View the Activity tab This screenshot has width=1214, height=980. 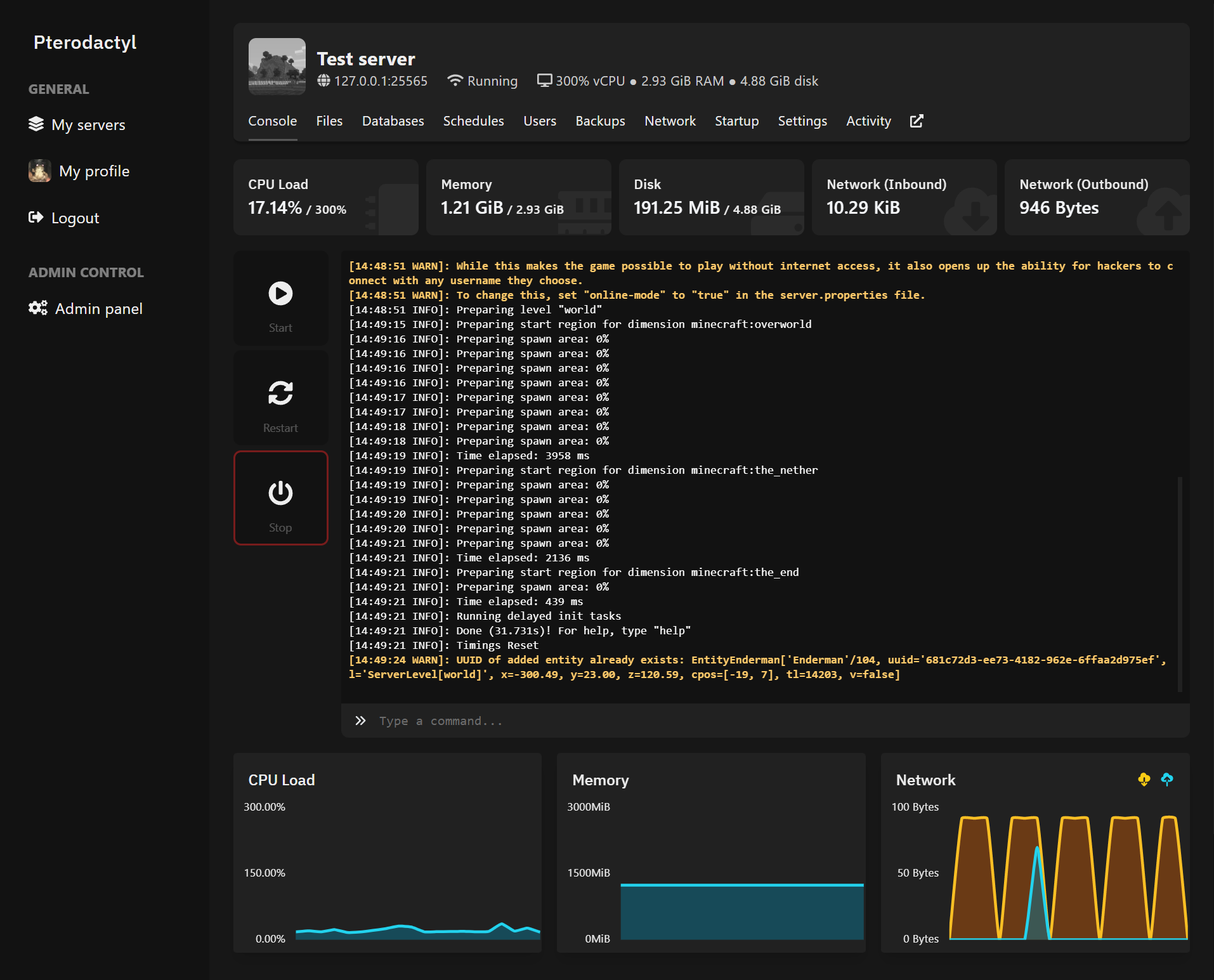[x=868, y=121]
